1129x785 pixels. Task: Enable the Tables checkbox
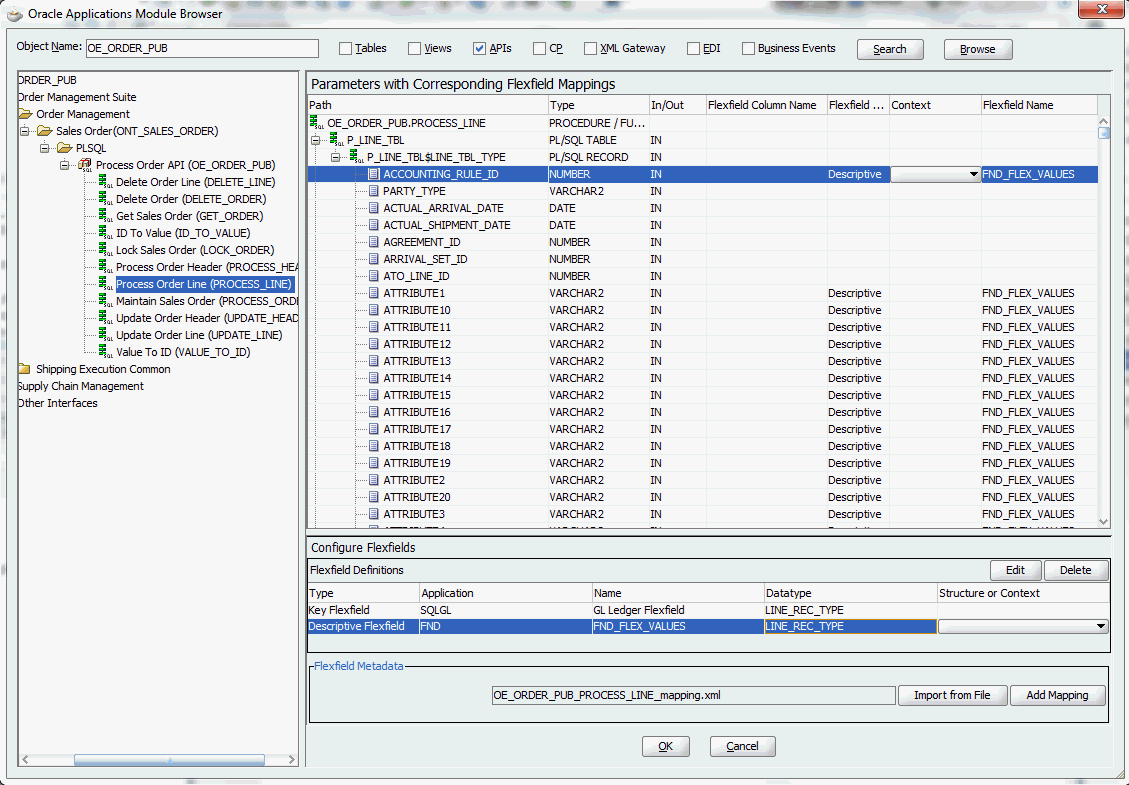click(346, 48)
